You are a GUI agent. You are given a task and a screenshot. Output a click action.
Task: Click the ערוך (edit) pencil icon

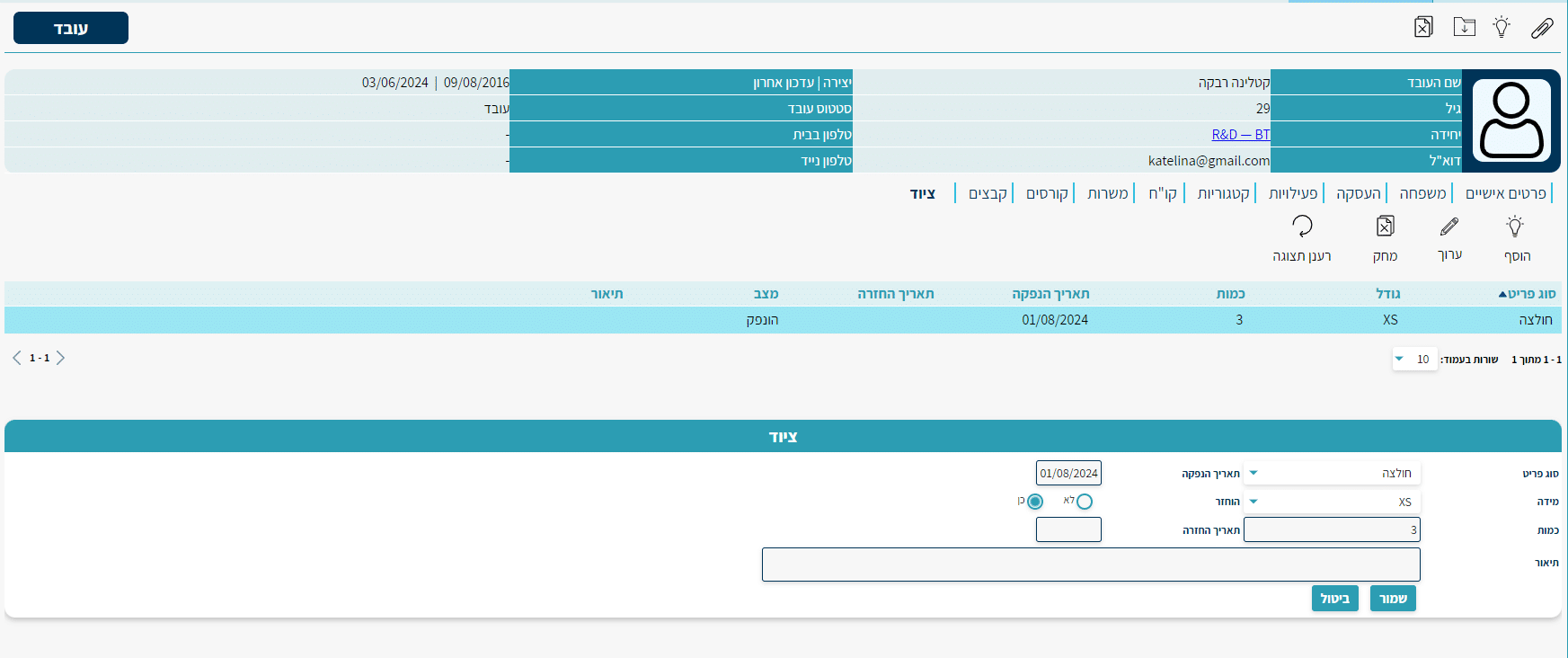pyautogui.click(x=1449, y=226)
